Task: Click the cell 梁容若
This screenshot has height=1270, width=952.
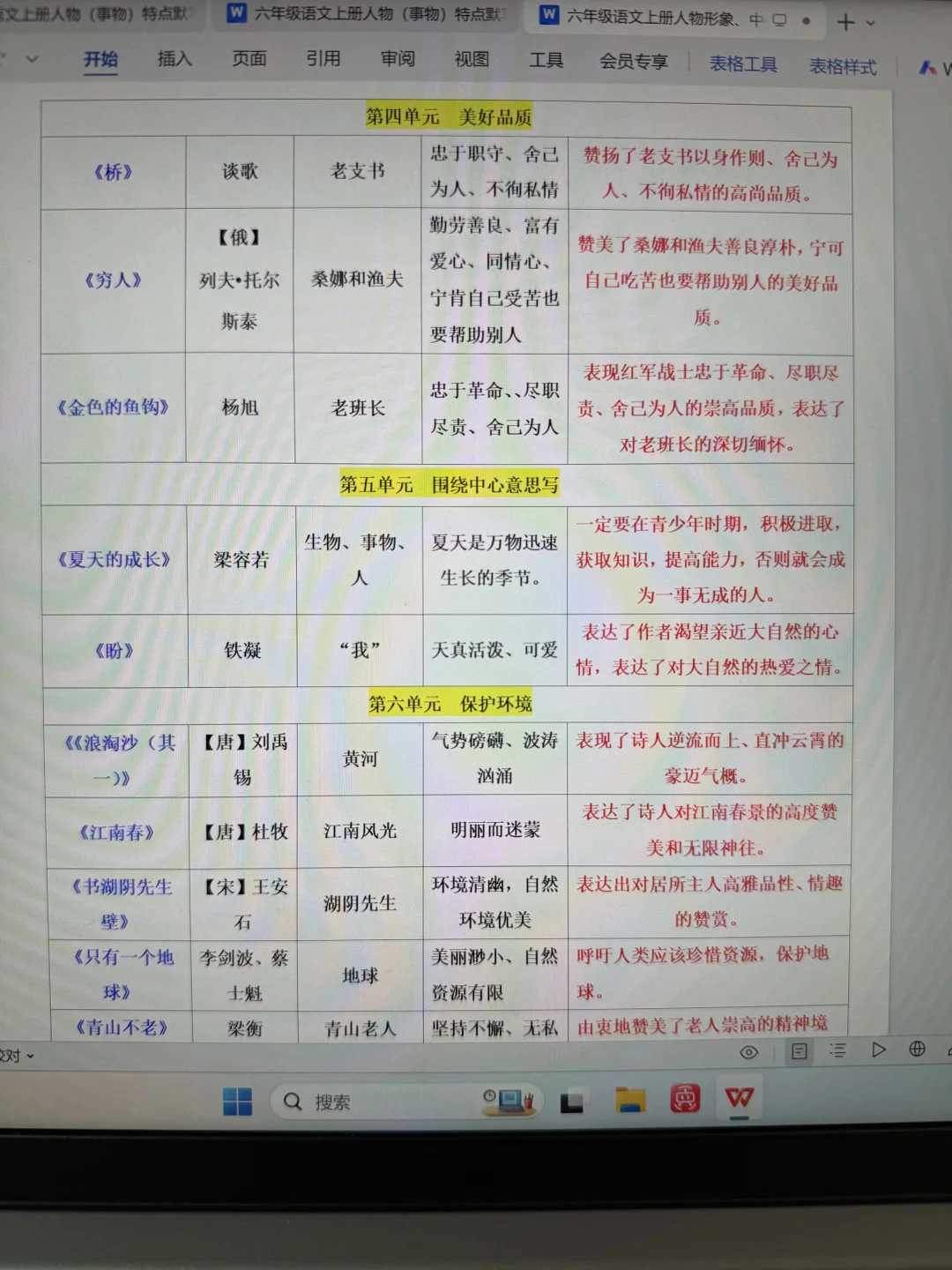Action: [x=242, y=559]
